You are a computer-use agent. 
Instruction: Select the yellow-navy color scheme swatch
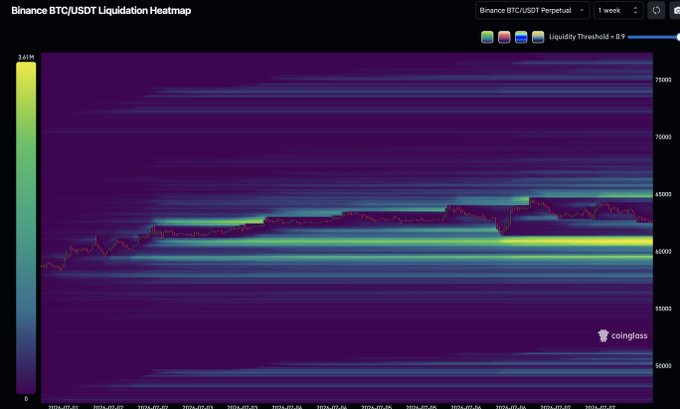(538, 37)
